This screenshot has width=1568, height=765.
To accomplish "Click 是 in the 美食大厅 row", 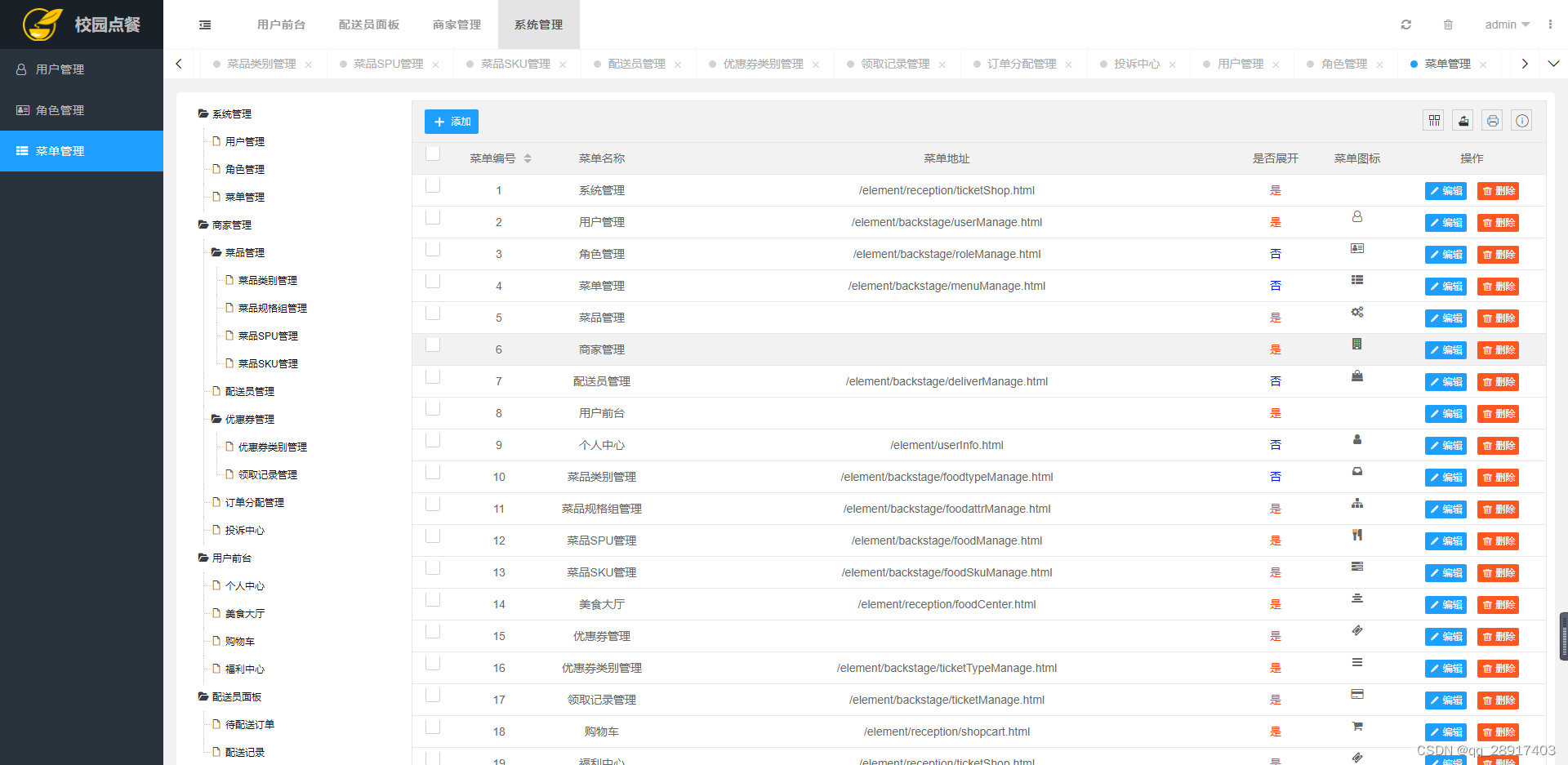I will point(1276,604).
